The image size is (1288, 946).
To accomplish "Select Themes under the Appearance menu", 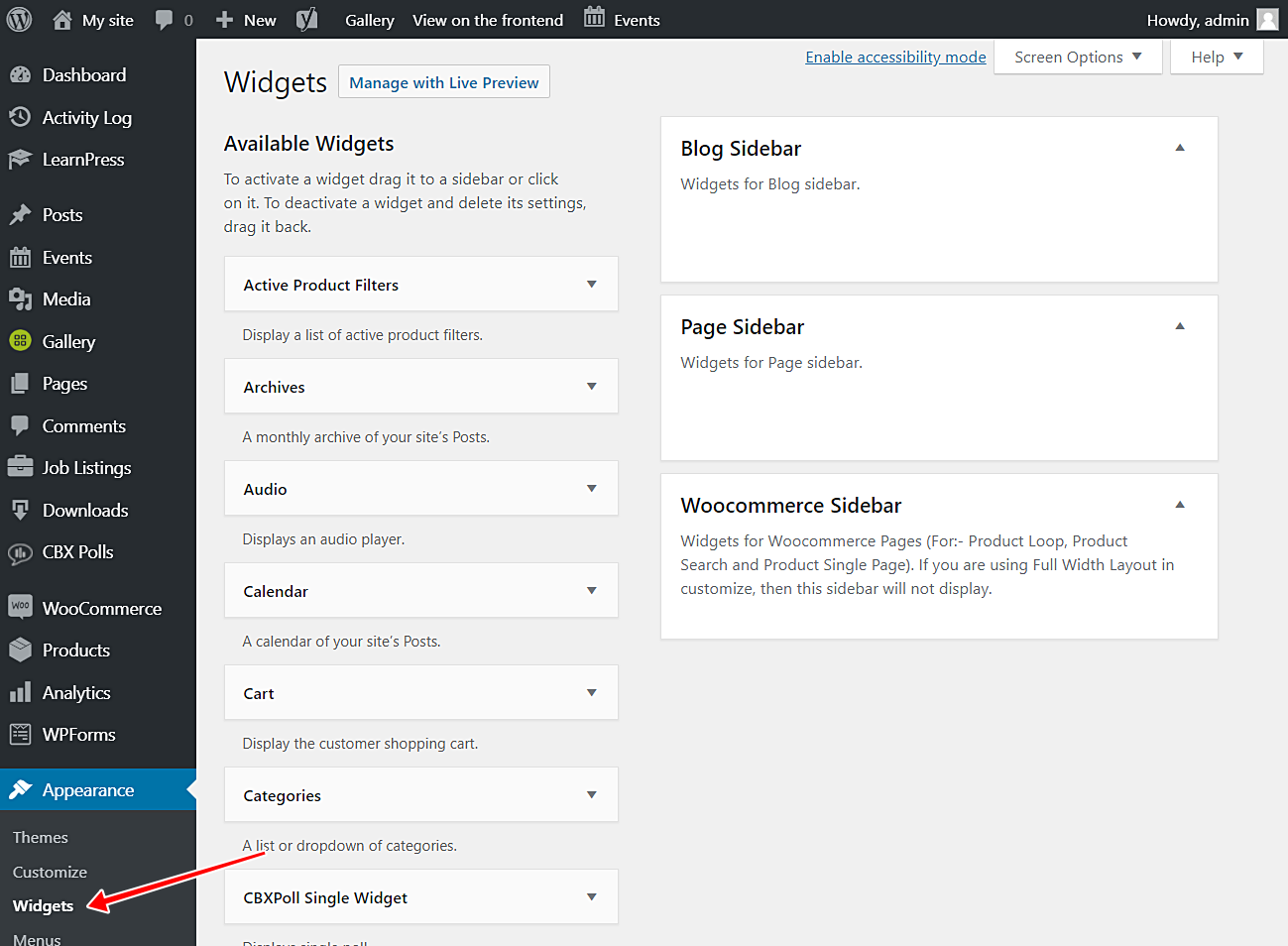I will [x=40, y=837].
